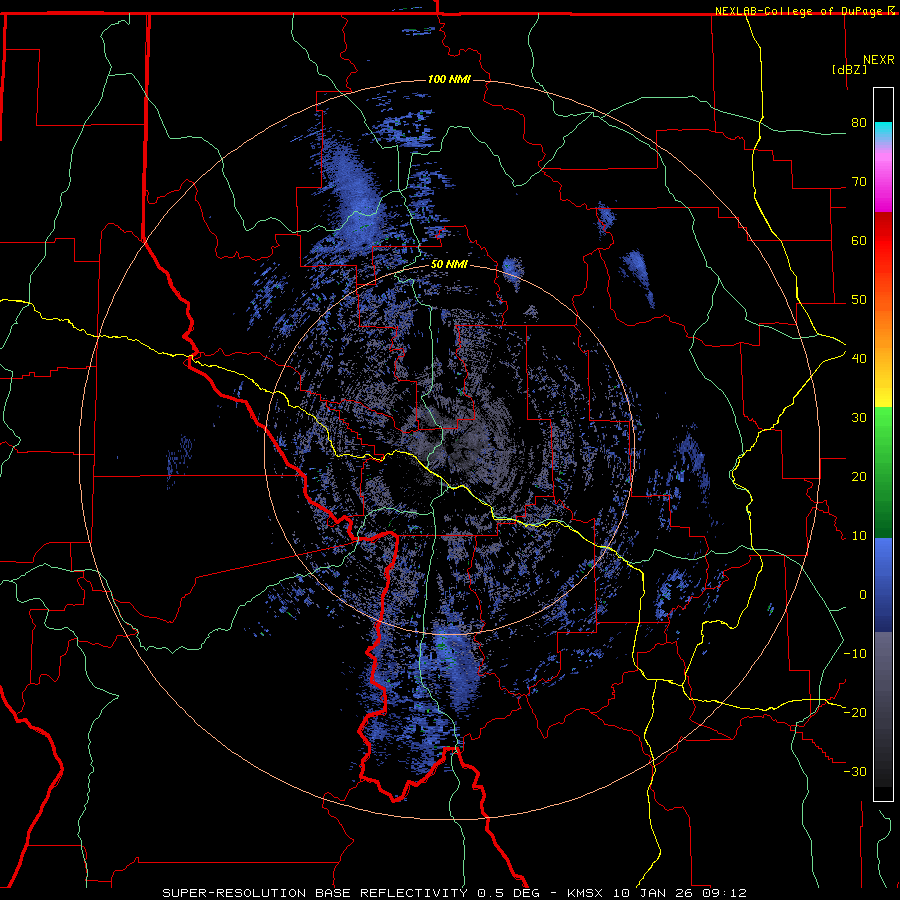Image resolution: width=900 pixels, height=900 pixels.
Task: Click the 50 NMI range ring label
Action: (449, 265)
